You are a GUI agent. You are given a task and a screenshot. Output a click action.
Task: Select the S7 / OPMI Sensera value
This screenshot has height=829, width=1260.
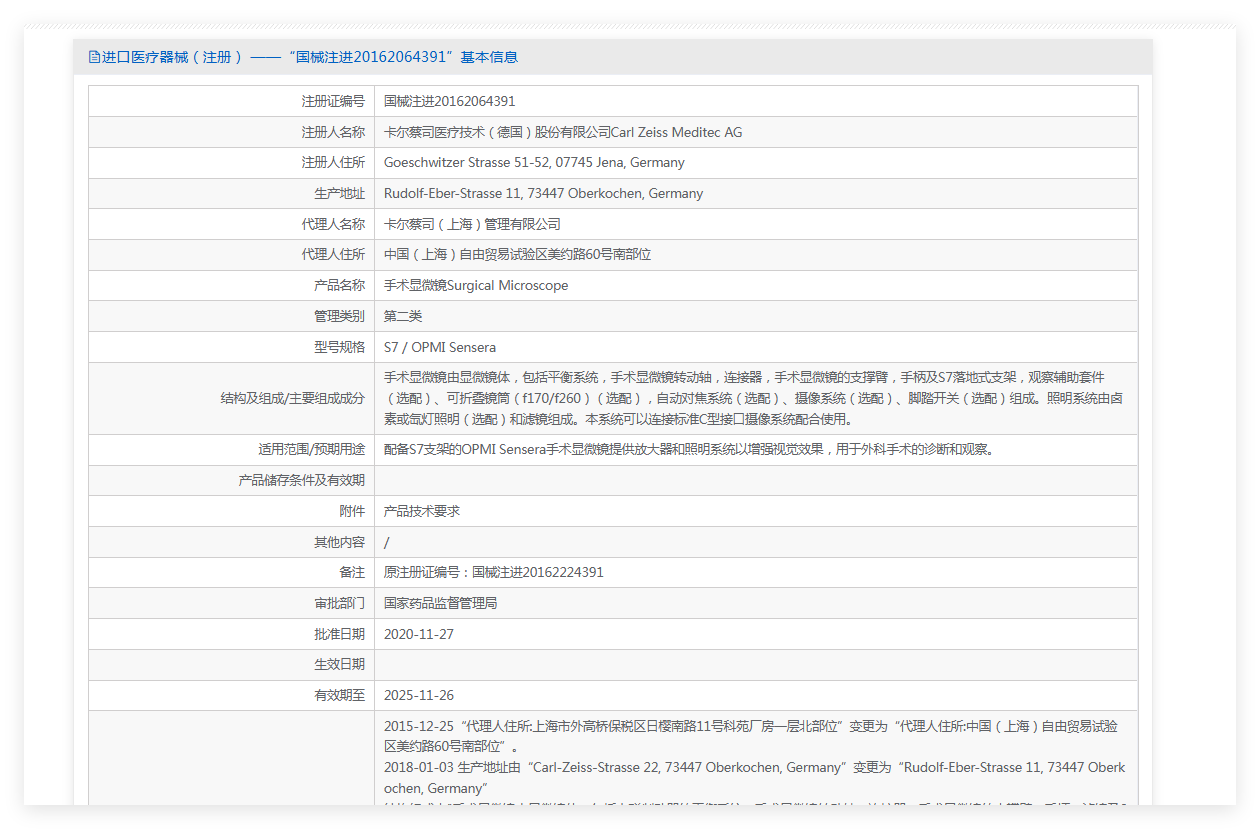(x=440, y=347)
